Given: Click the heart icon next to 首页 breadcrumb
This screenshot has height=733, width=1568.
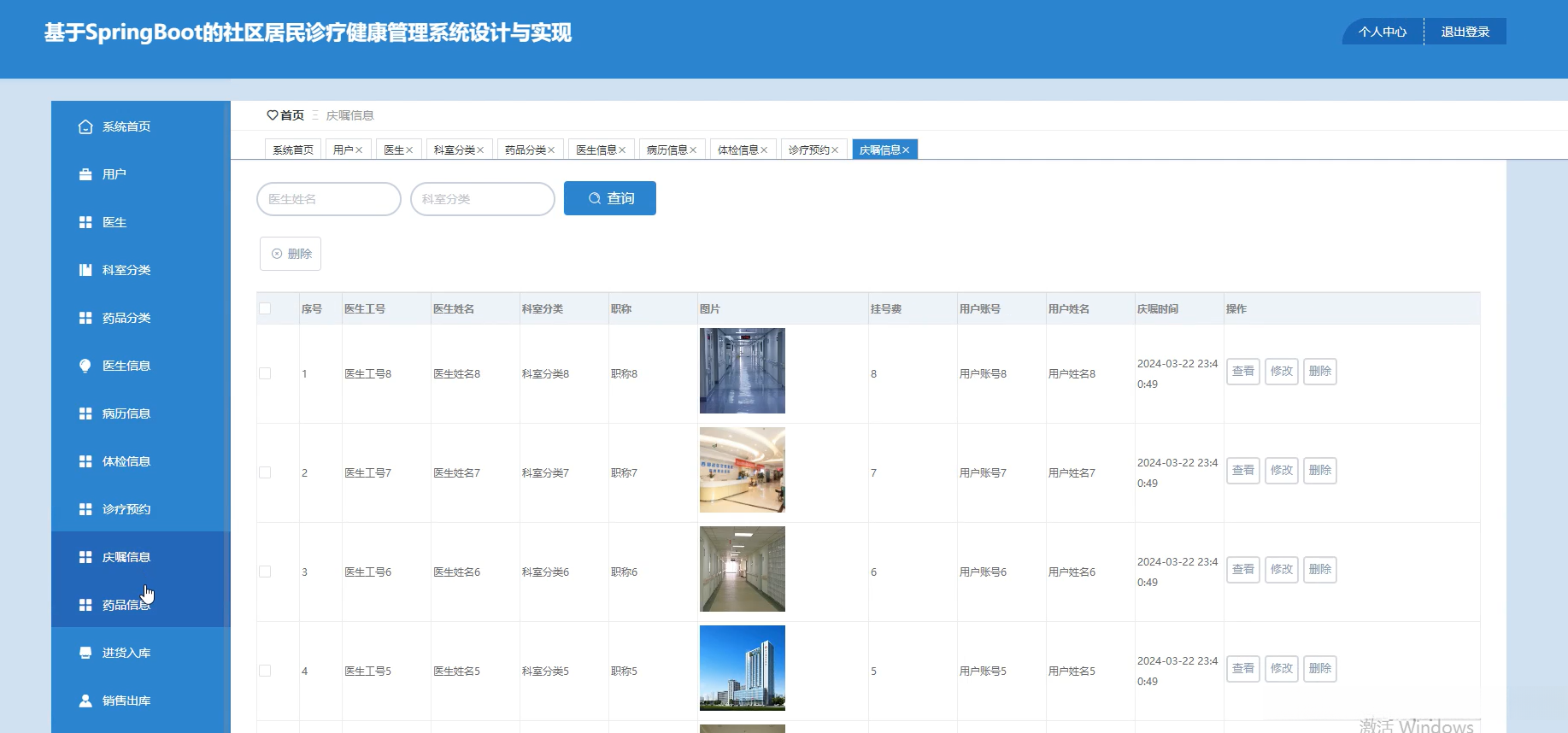Looking at the screenshot, I should pos(273,115).
